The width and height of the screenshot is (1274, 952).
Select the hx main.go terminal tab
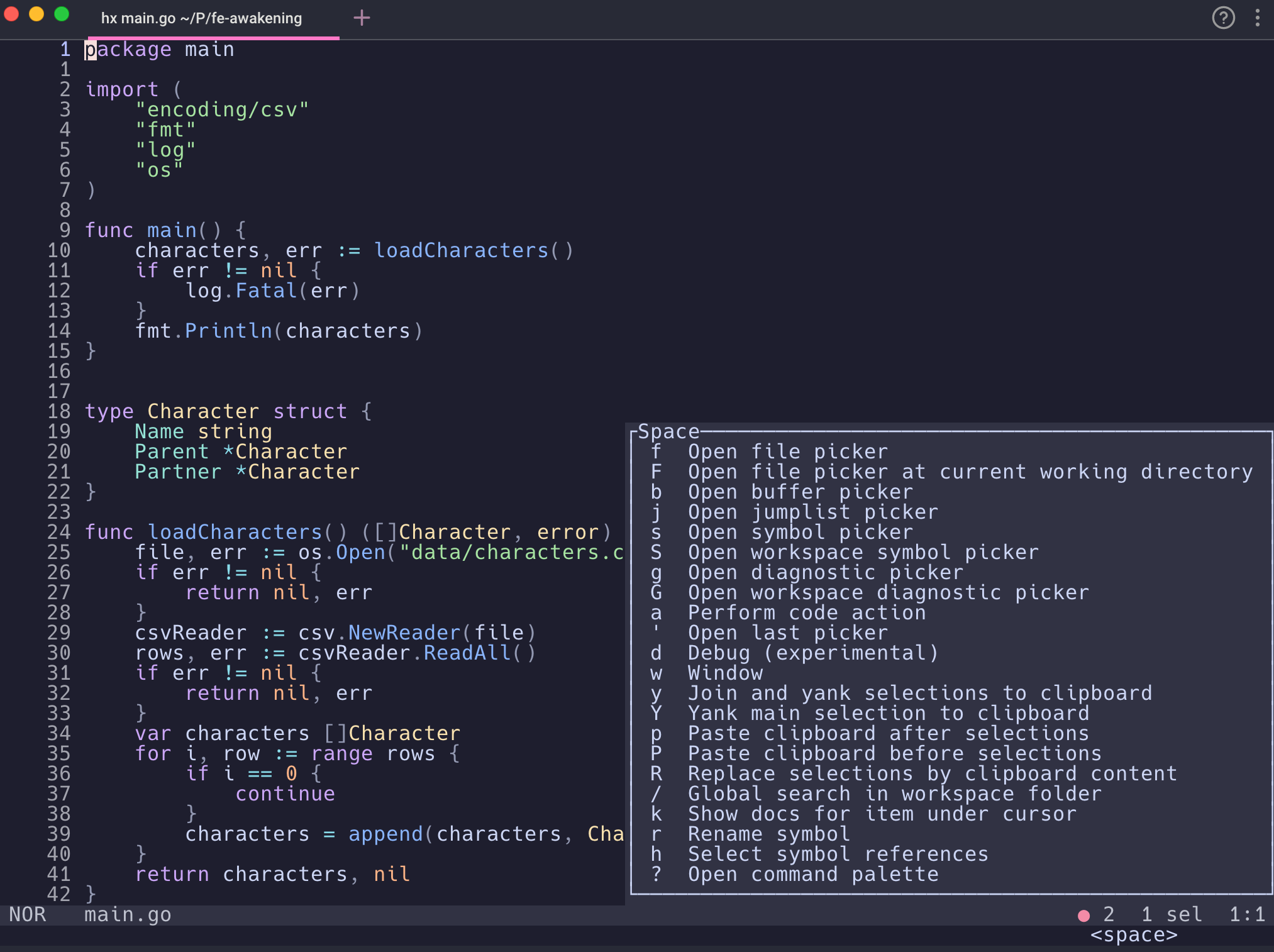tap(201, 19)
